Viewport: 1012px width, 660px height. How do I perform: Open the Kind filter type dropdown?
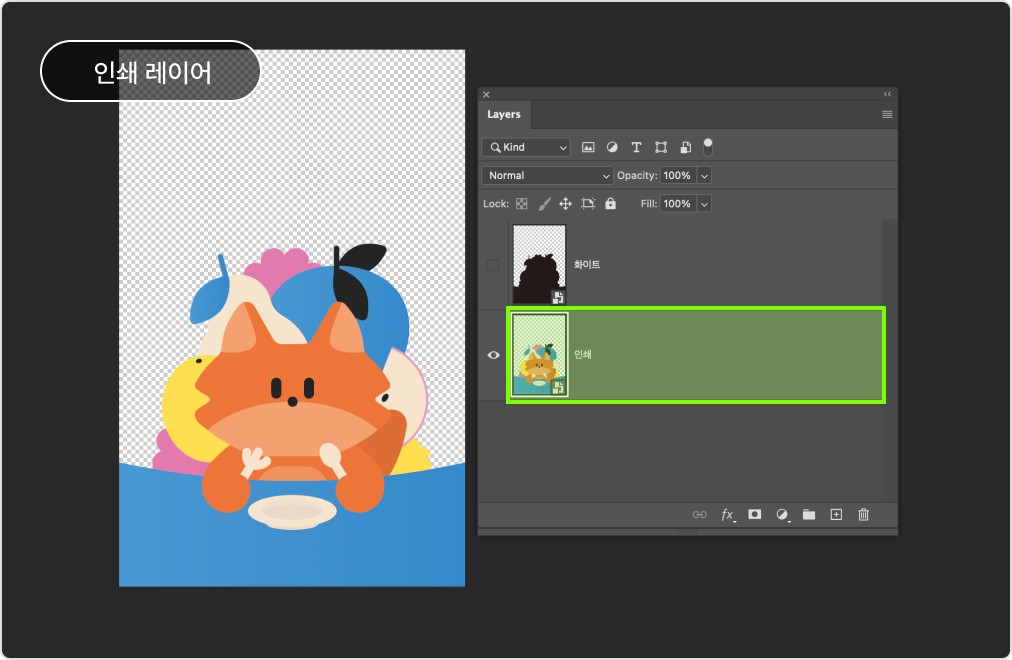click(x=526, y=147)
